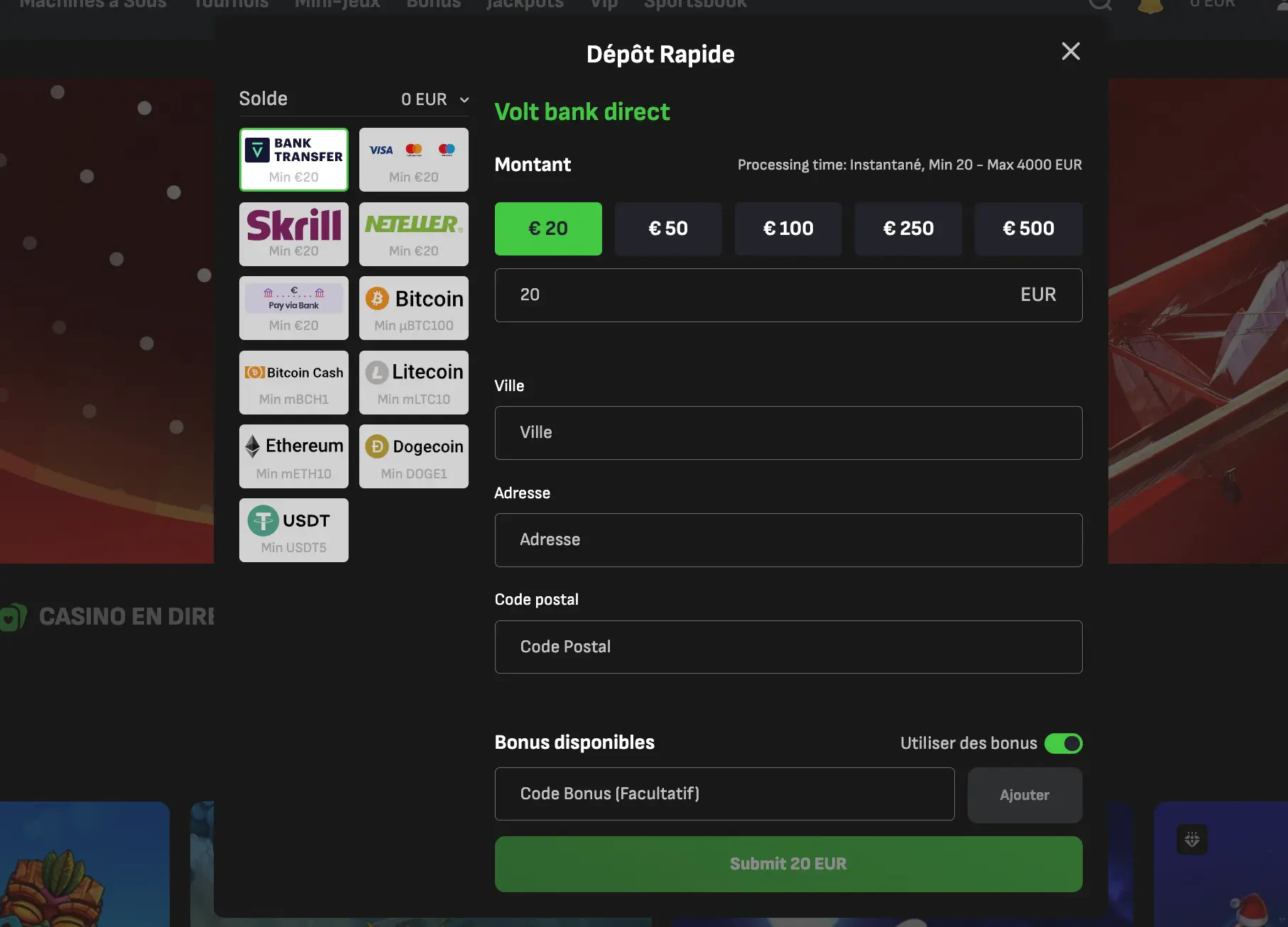The image size is (1288, 927).
Task: Open the Sportsbook menu item
Action: pyautogui.click(x=695, y=4)
